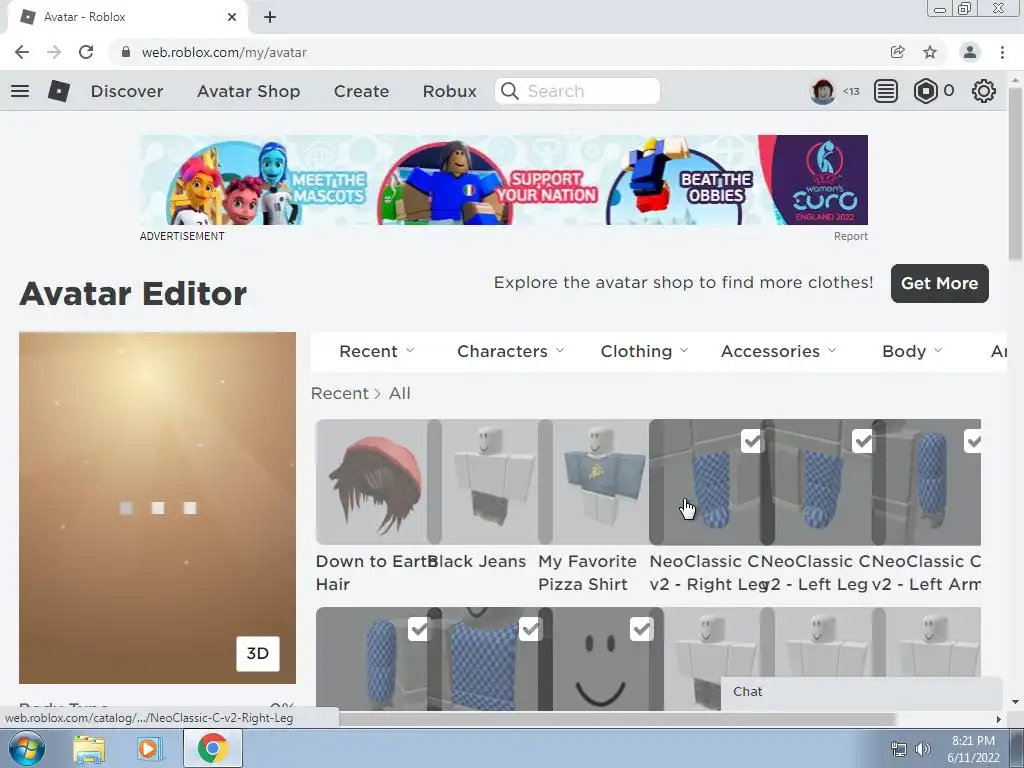Expand the Characters dropdown
The height and width of the screenshot is (768, 1024).
coord(511,351)
